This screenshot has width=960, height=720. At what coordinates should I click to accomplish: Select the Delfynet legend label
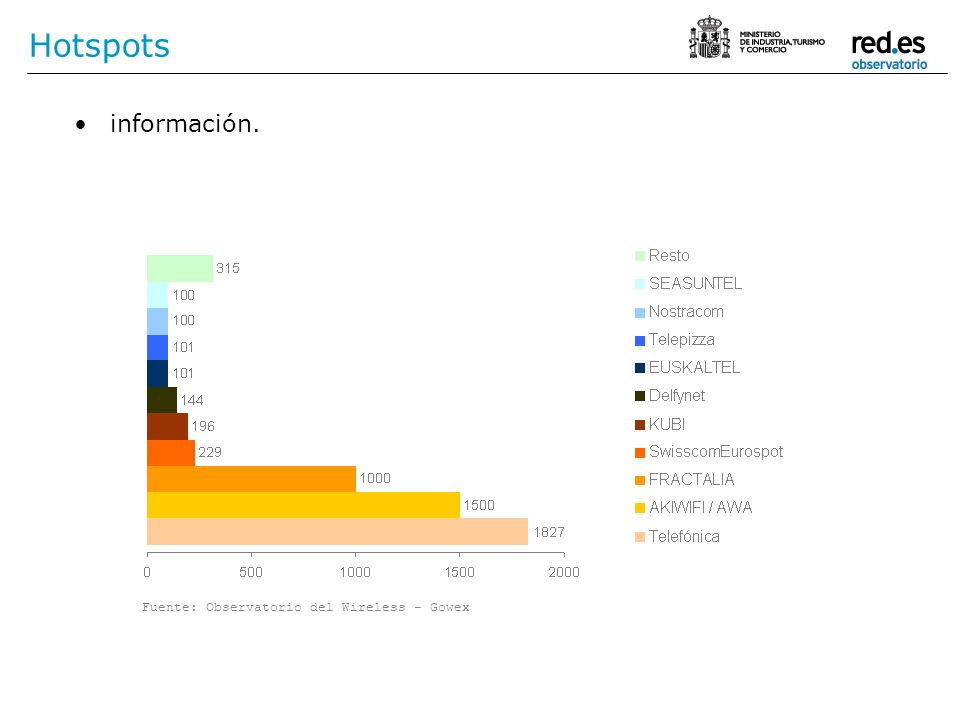677,396
